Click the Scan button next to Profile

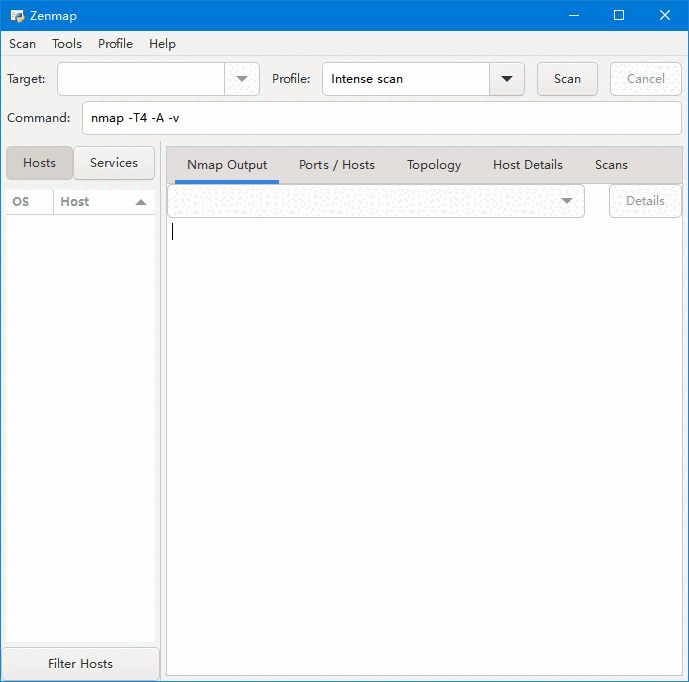click(x=567, y=79)
